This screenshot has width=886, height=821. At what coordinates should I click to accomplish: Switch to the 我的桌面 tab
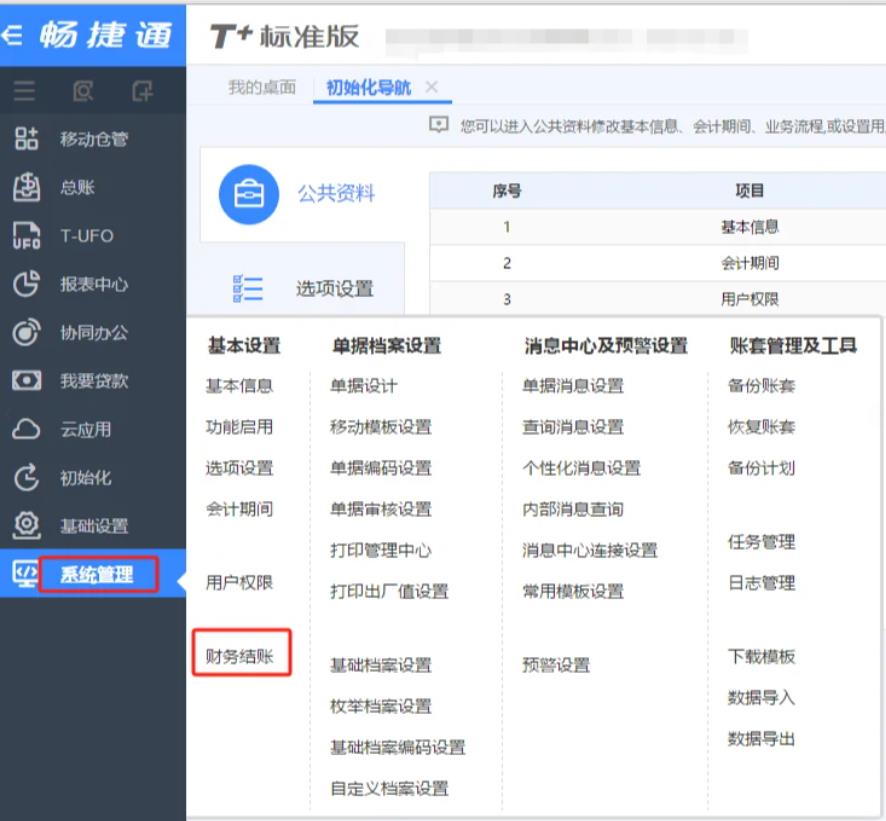261,88
